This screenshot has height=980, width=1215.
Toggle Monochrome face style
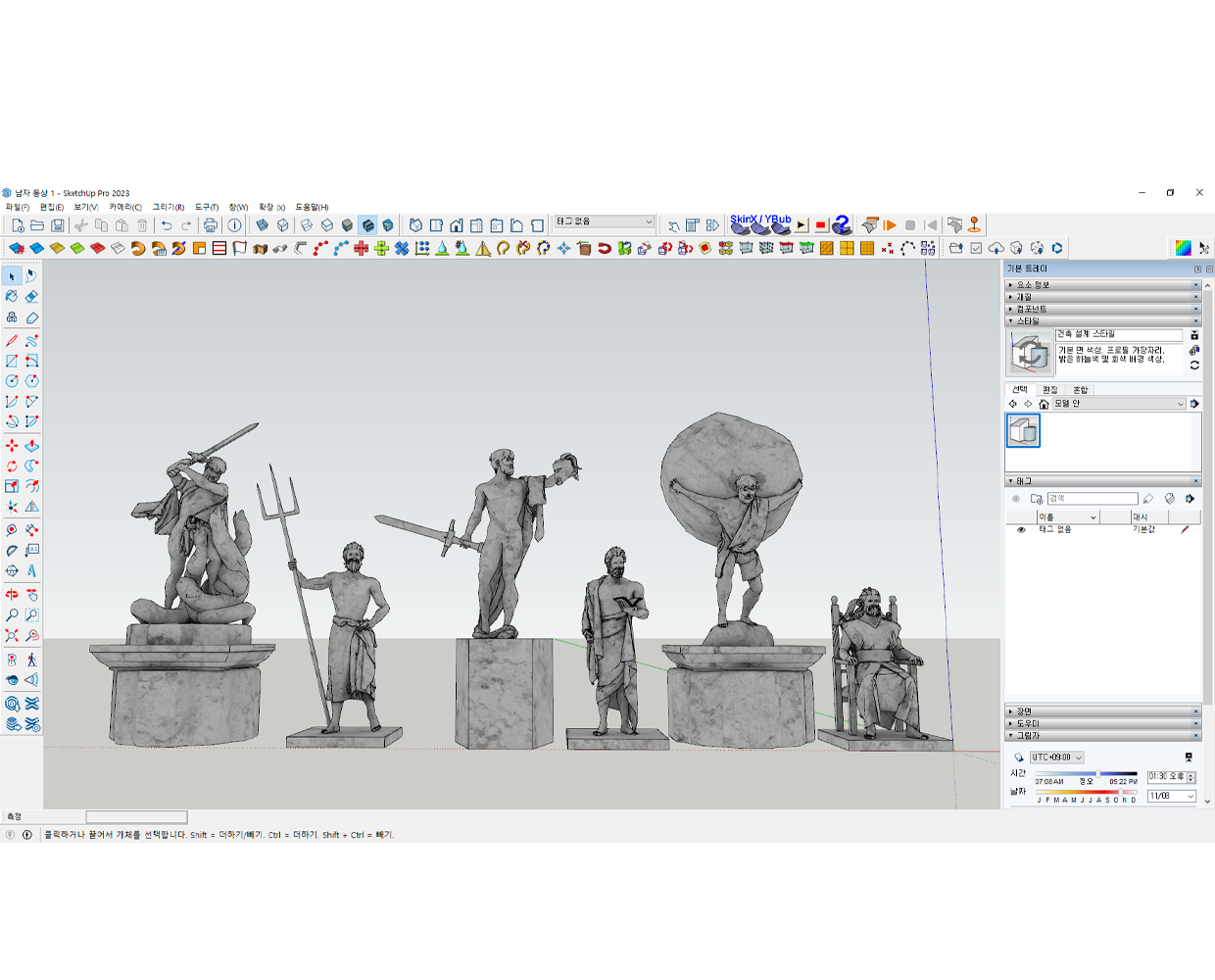(x=388, y=225)
